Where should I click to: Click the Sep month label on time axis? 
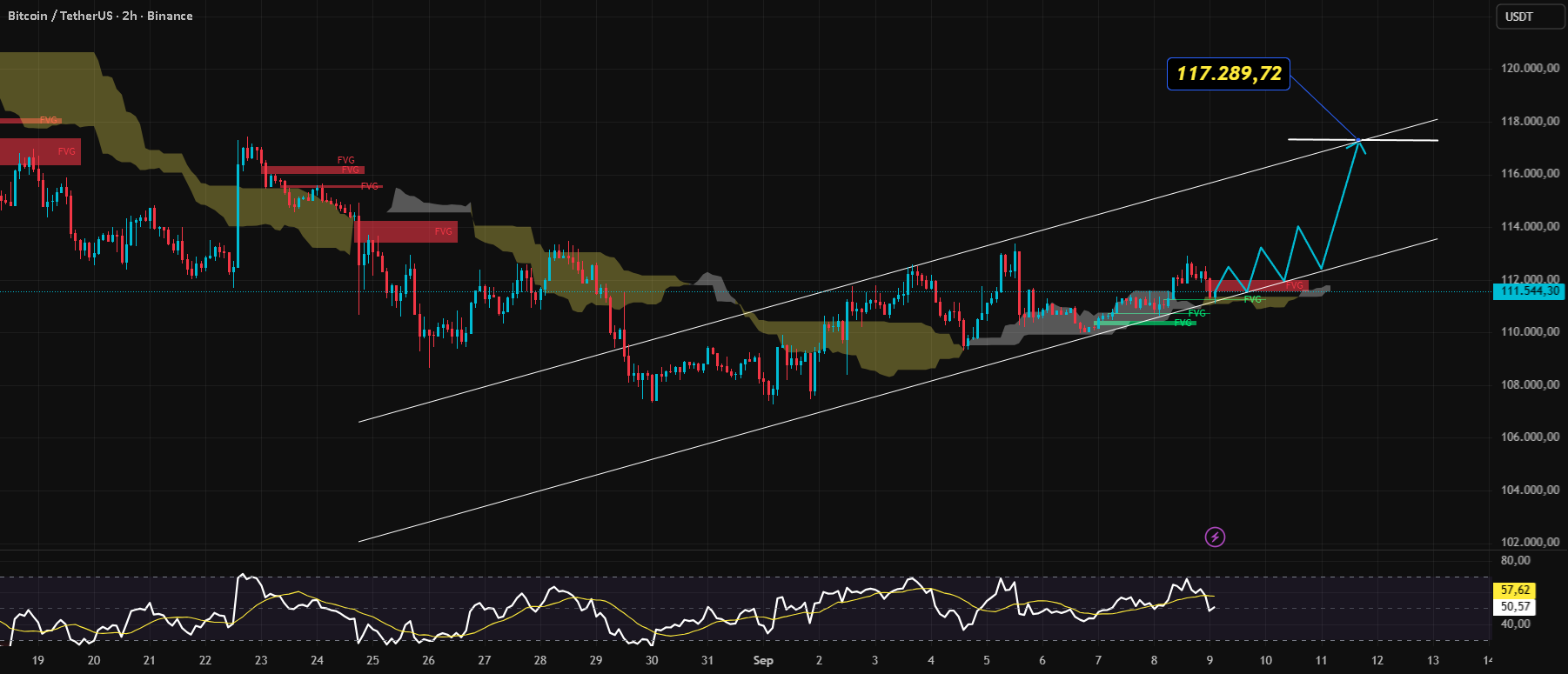coord(763,660)
